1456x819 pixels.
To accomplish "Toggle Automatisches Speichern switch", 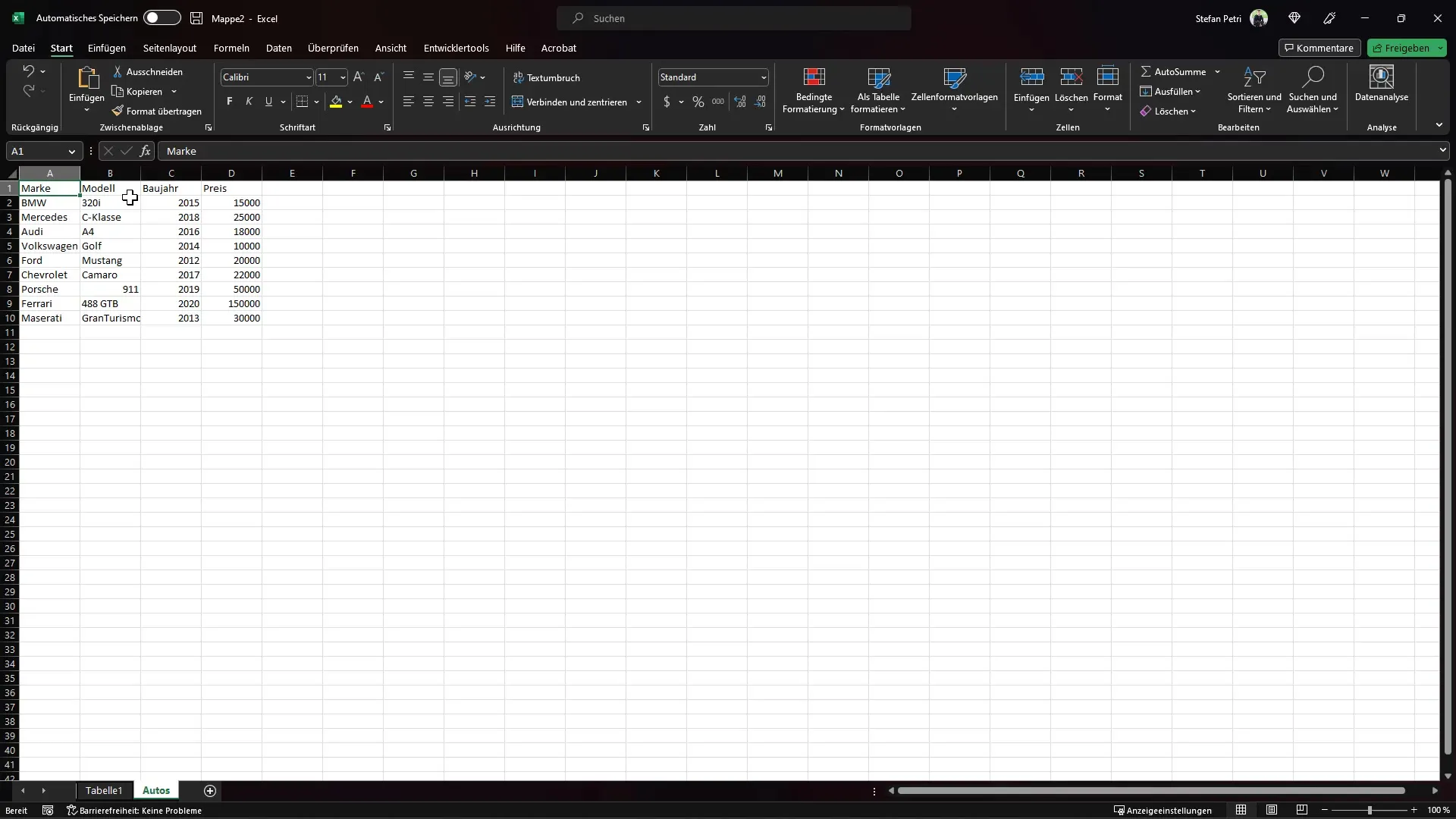I will point(162,18).
